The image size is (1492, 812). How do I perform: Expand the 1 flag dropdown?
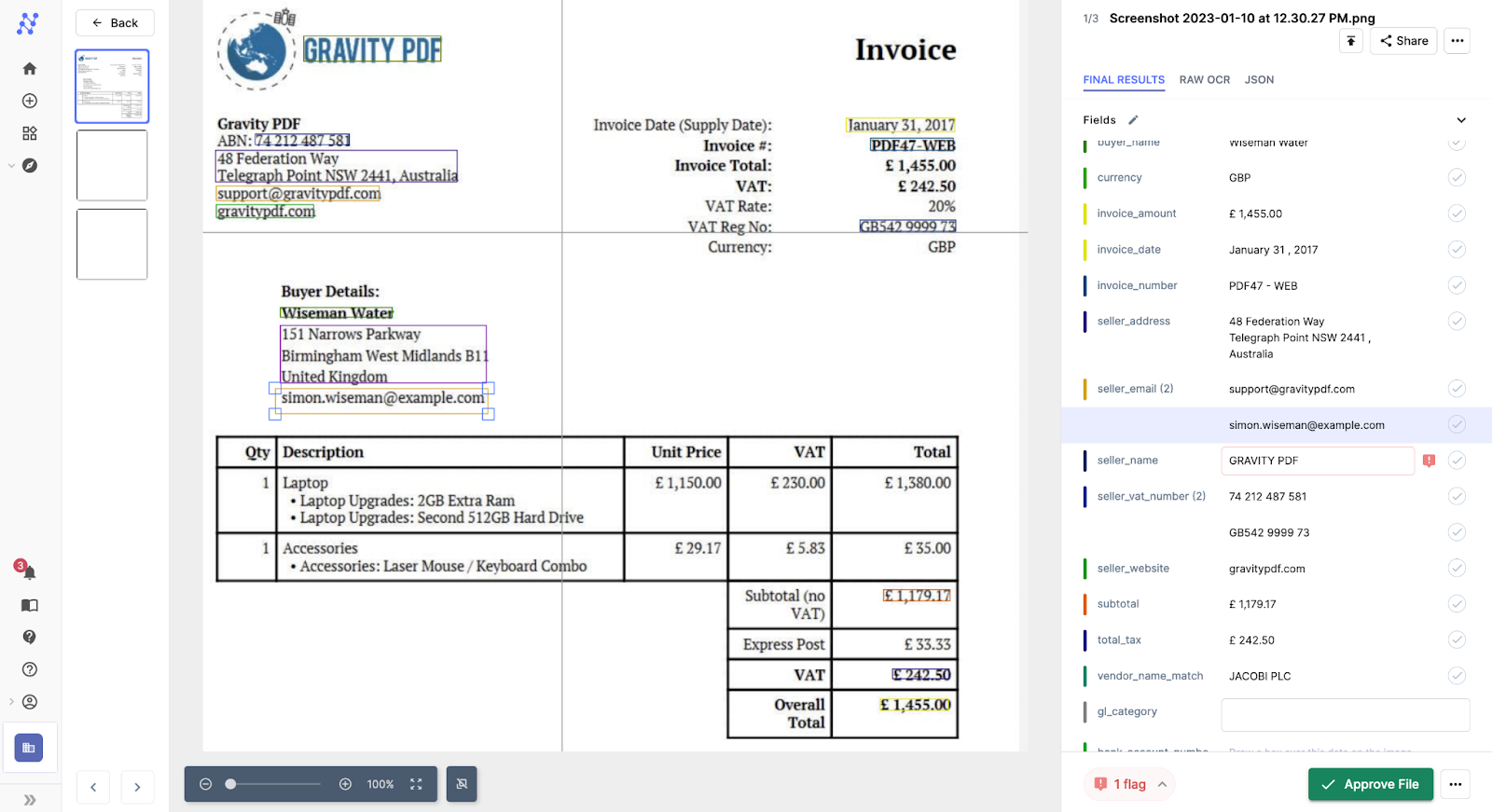pos(1129,784)
